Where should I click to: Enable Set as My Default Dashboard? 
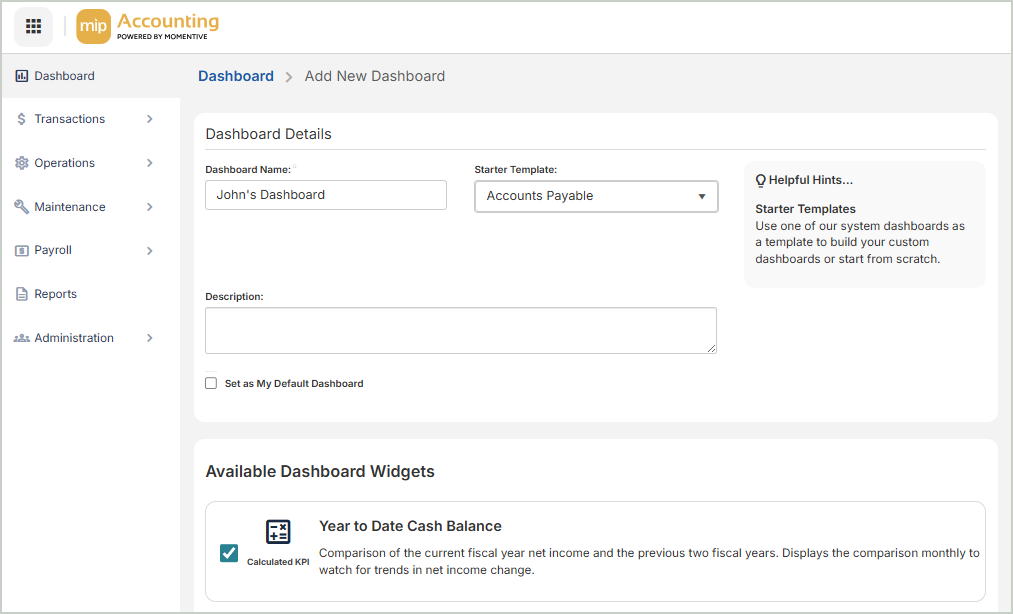click(x=211, y=383)
